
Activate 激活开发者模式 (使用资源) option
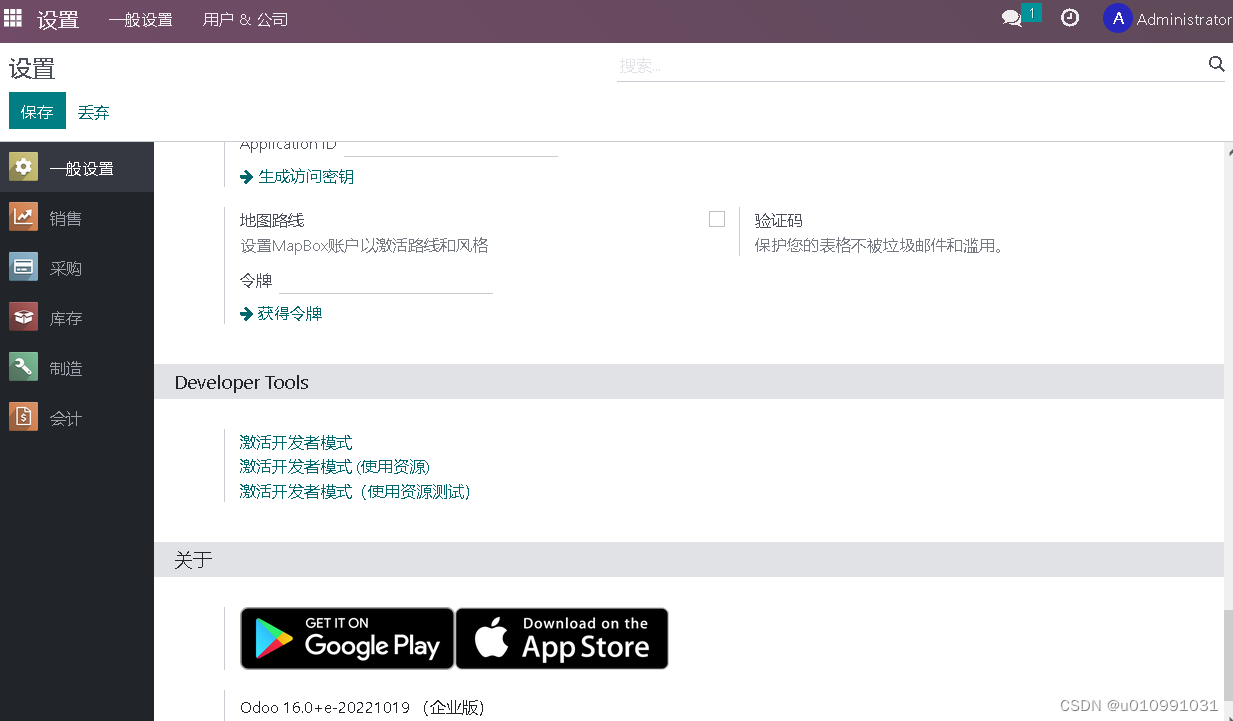tap(335, 466)
